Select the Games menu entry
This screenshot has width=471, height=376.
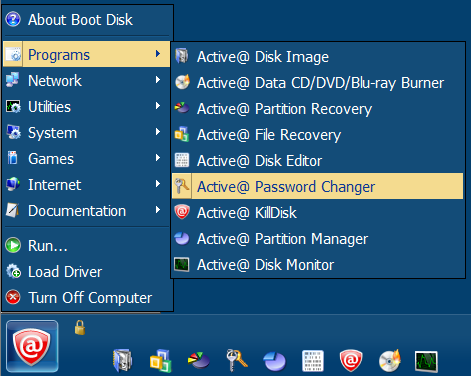[87, 158]
